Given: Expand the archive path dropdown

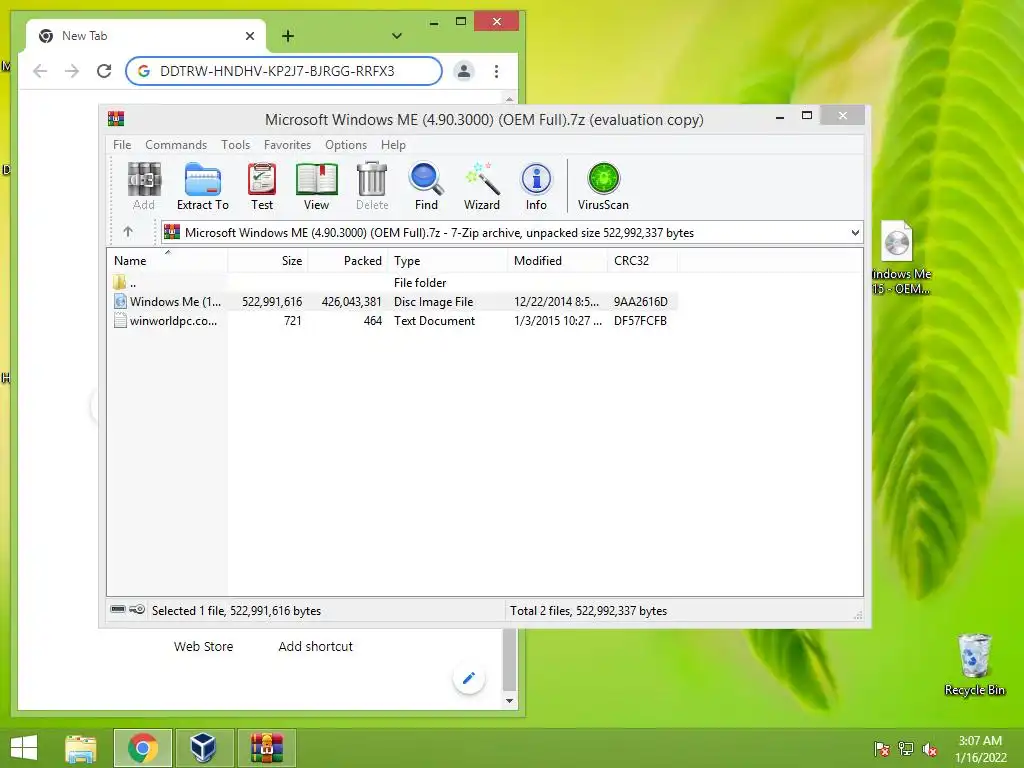Looking at the screenshot, I should [x=855, y=232].
